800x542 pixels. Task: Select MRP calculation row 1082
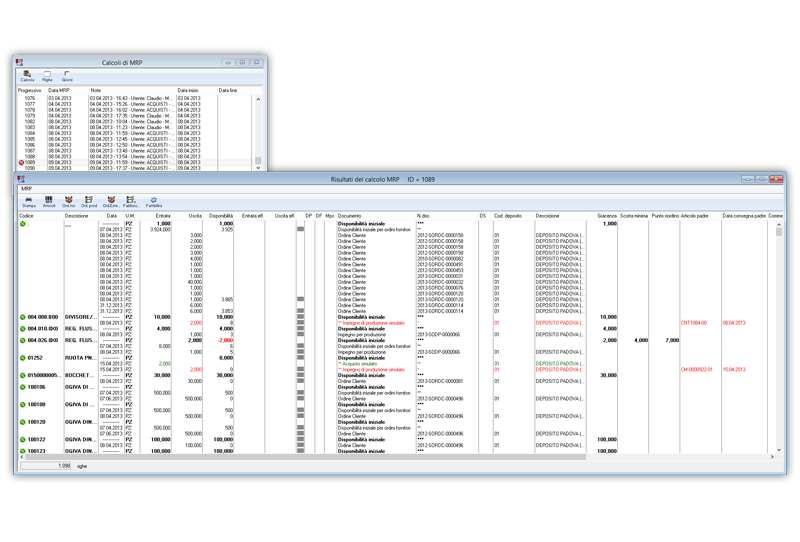tap(136, 121)
